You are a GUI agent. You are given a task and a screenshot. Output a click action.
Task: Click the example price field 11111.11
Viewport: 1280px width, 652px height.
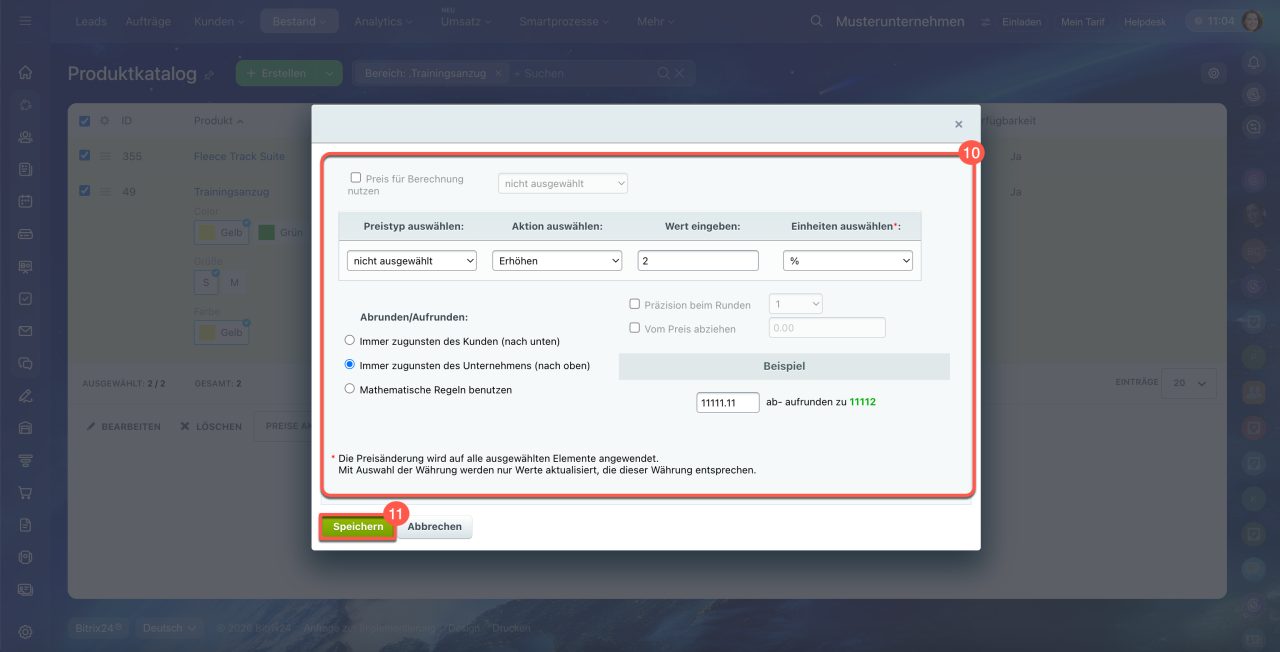coord(728,402)
